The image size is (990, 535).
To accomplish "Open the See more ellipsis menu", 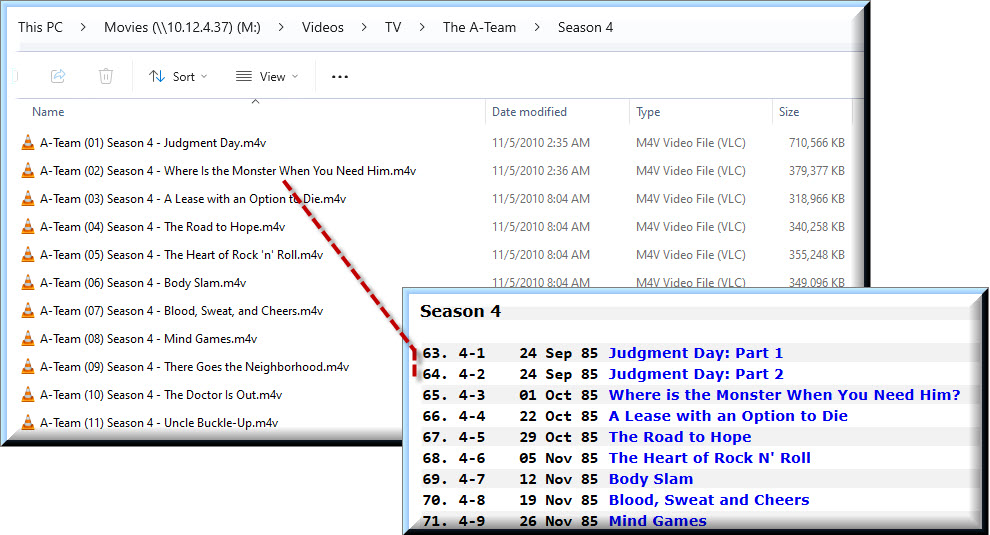I will pos(340,77).
